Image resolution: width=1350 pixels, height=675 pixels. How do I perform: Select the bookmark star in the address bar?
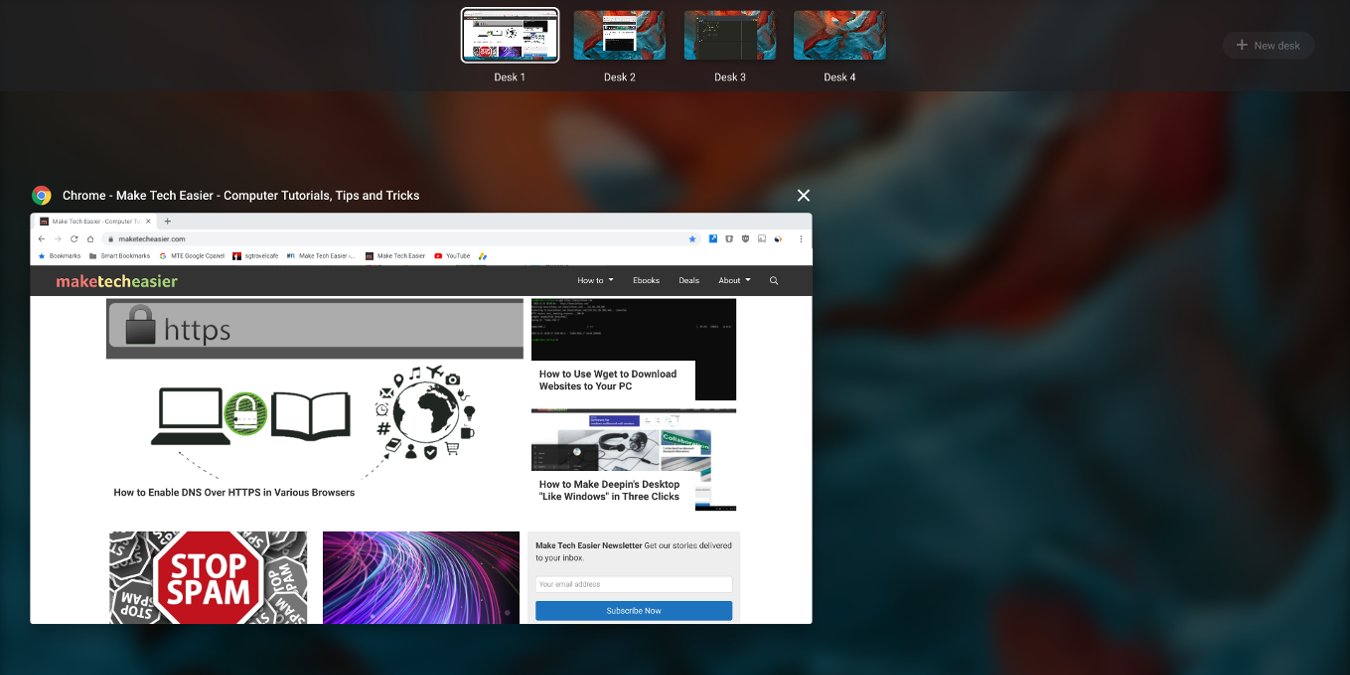click(x=691, y=238)
